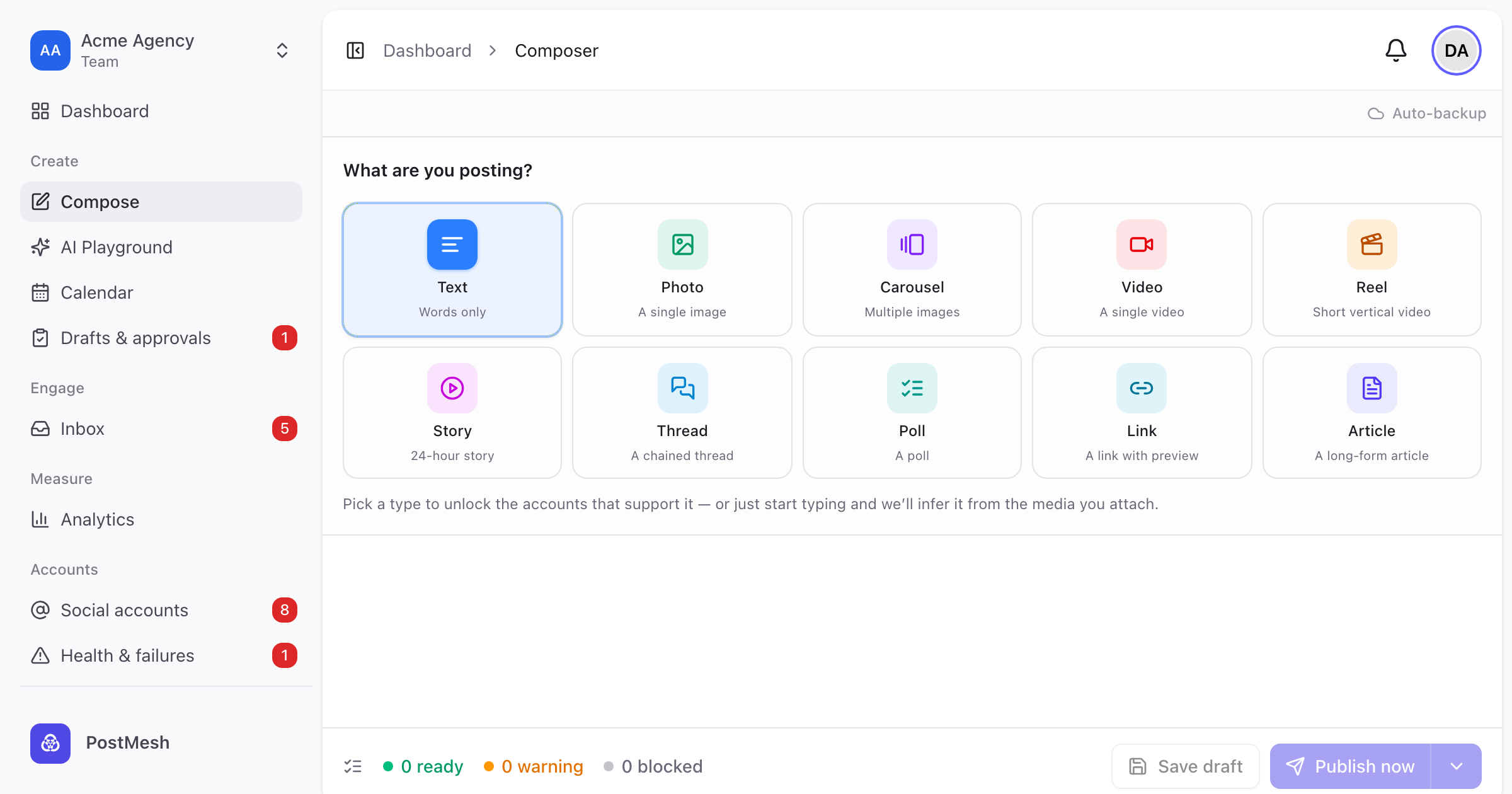Open Health & failures
The height and width of the screenshot is (794, 1512).
(161, 655)
